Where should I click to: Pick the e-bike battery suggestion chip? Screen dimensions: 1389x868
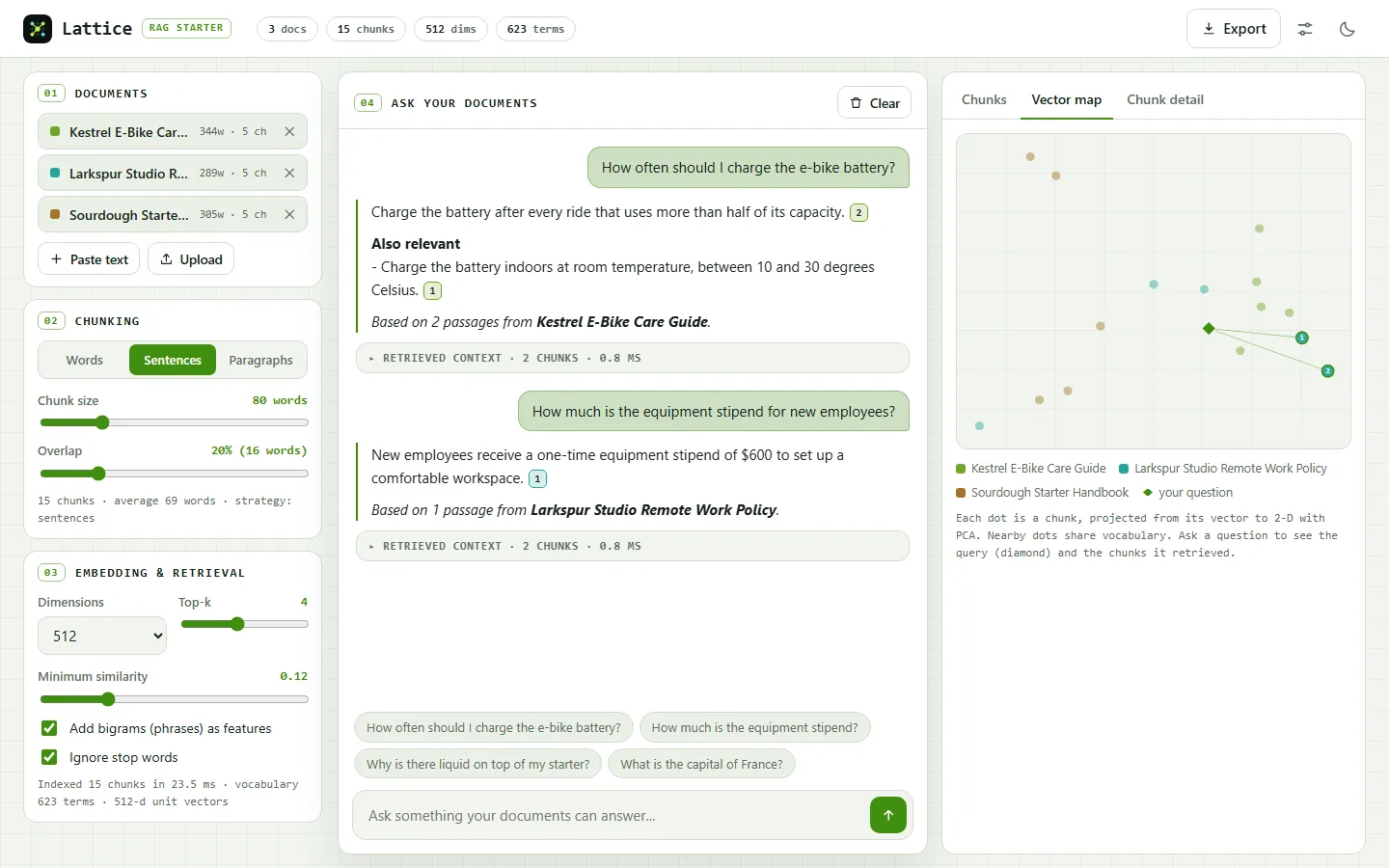(x=494, y=728)
